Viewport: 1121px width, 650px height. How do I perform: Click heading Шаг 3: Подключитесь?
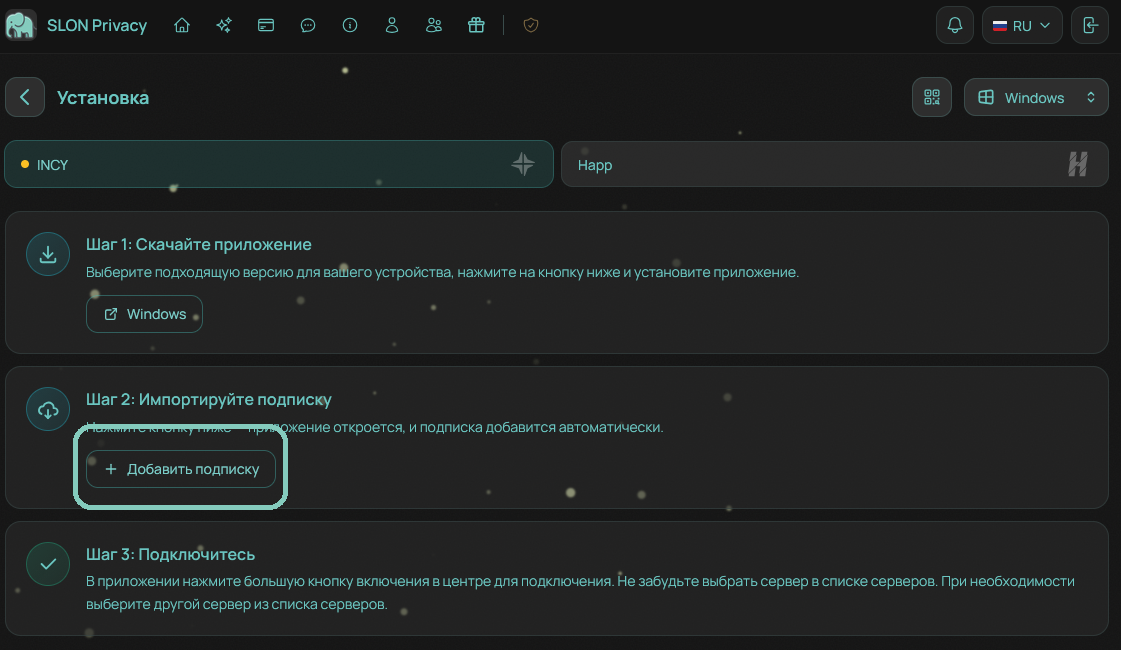(x=170, y=554)
